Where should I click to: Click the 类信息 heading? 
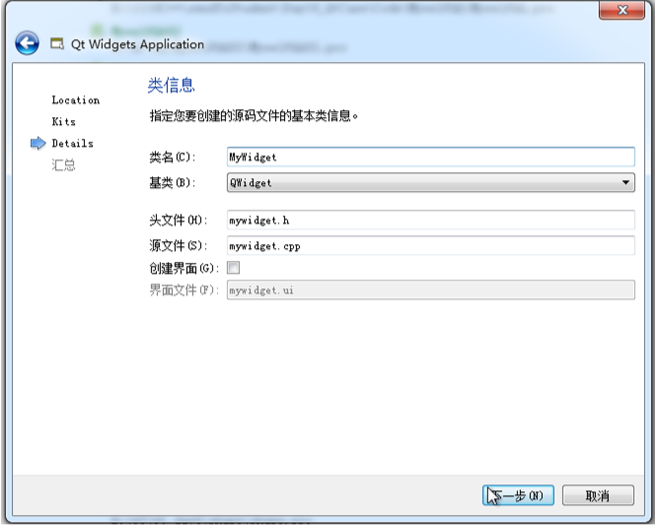click(171, 85)
